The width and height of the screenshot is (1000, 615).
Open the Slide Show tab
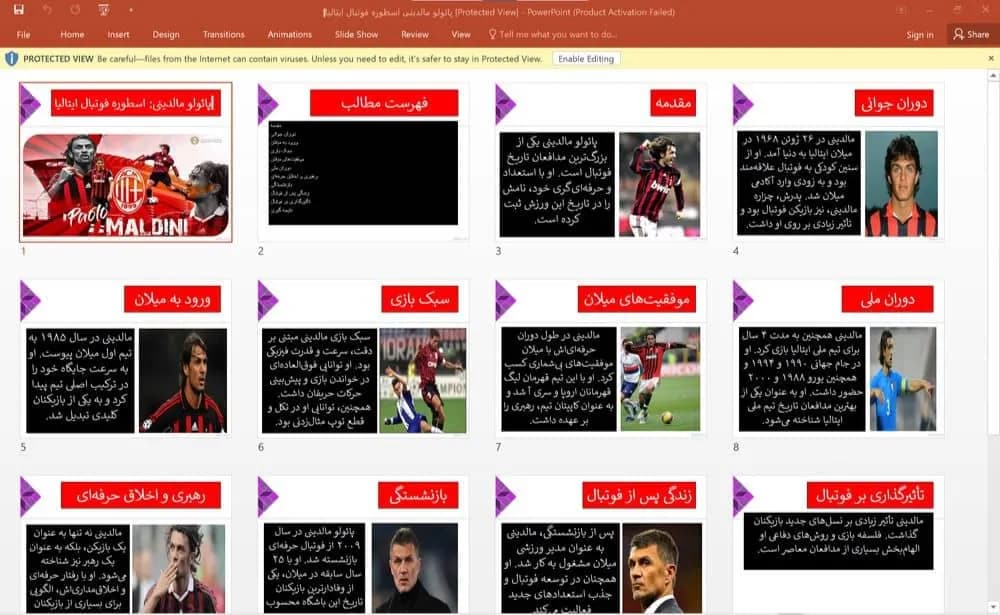pyautogui.click(x=357, y=34)
